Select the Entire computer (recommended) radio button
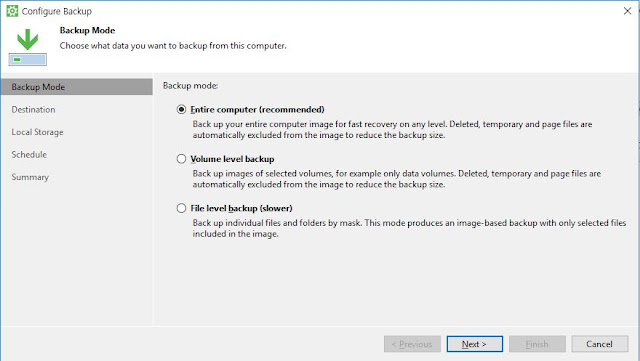 coord(181,109)
